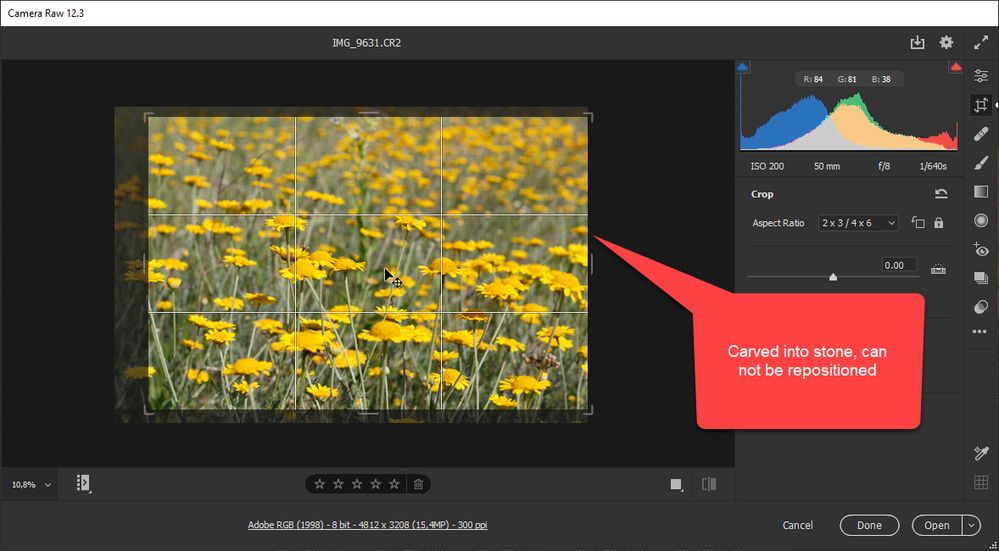999x551 pixels.
Task: Select the Graduated Filter tool
Action: click(x=981, y=192)
